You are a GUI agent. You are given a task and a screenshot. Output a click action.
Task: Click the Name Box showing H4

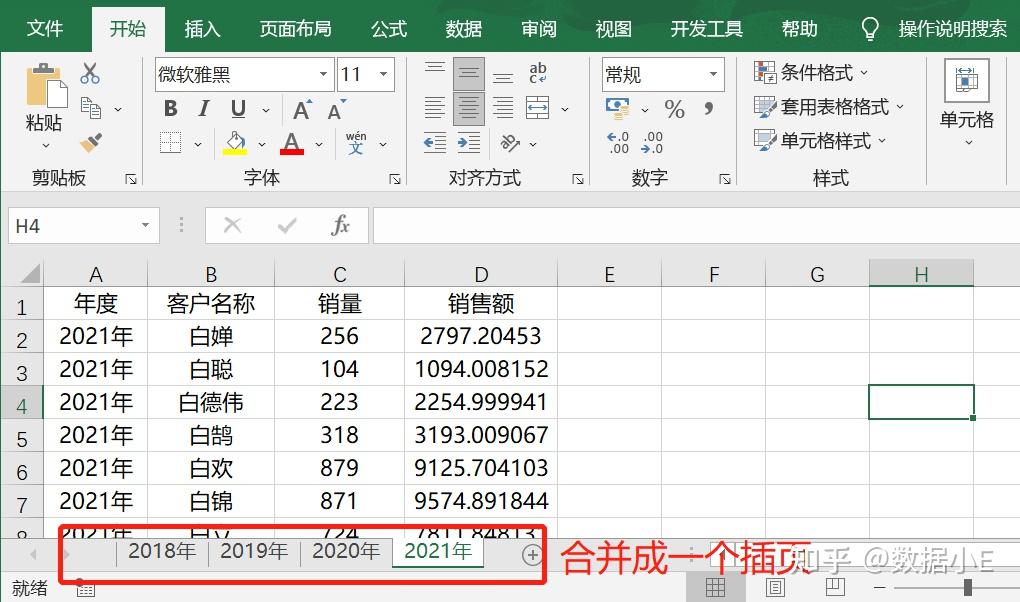click(83, 226)
